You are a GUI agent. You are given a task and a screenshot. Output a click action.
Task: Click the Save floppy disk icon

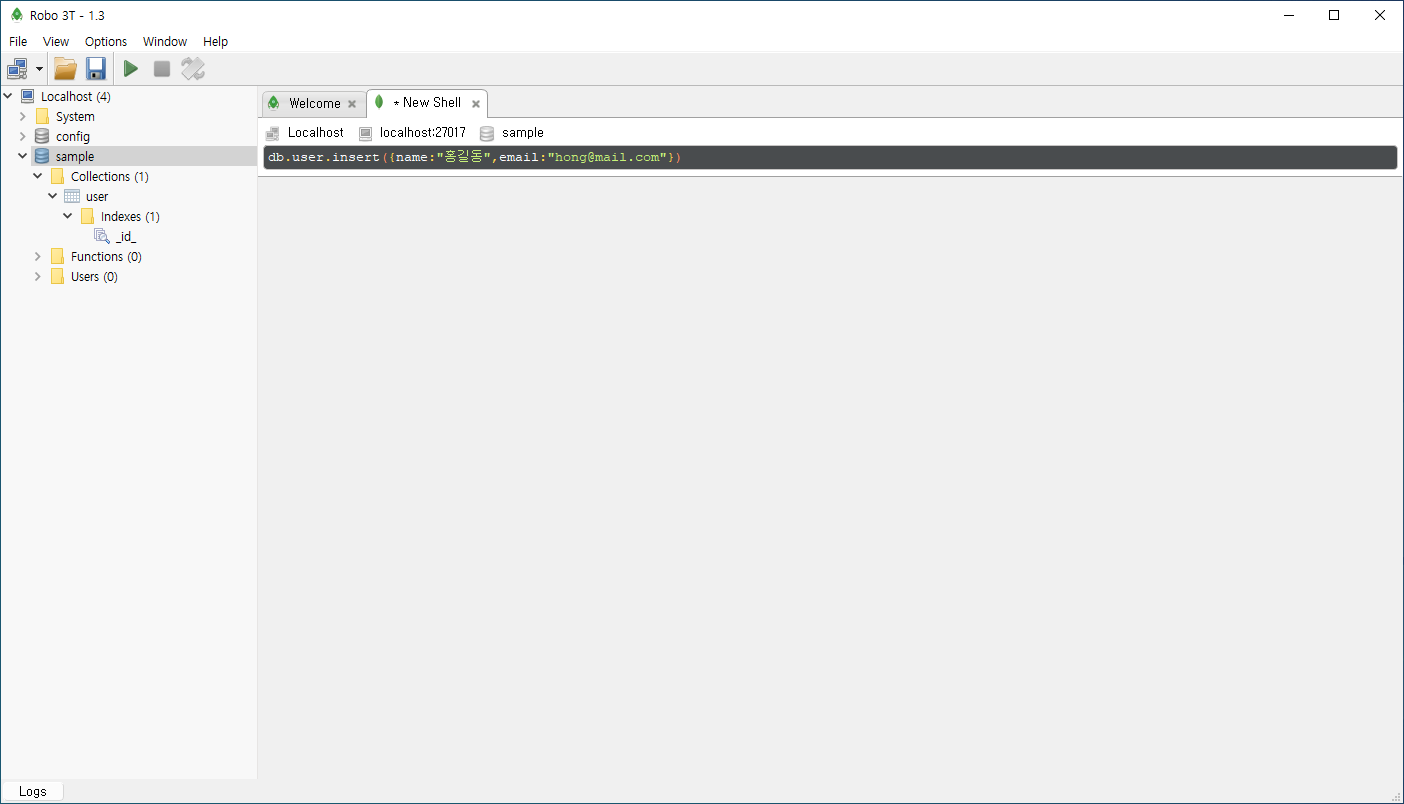96,69
